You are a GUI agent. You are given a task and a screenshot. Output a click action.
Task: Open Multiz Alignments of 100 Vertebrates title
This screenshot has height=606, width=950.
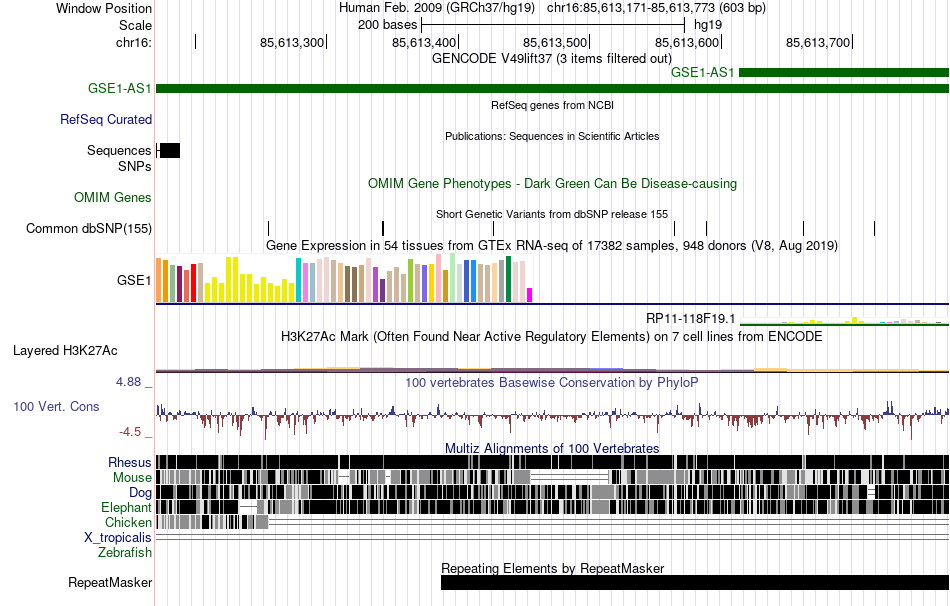[x=552, y=448]
